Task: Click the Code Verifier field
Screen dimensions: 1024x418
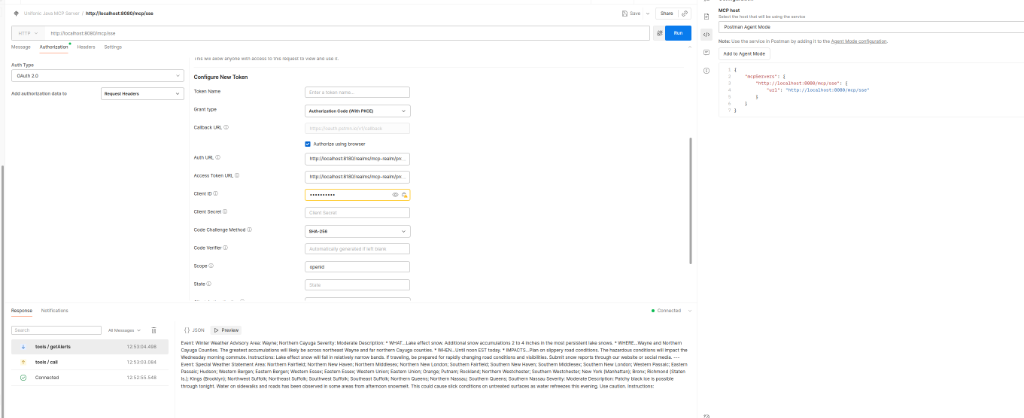Action: click(x=357, y=249)
